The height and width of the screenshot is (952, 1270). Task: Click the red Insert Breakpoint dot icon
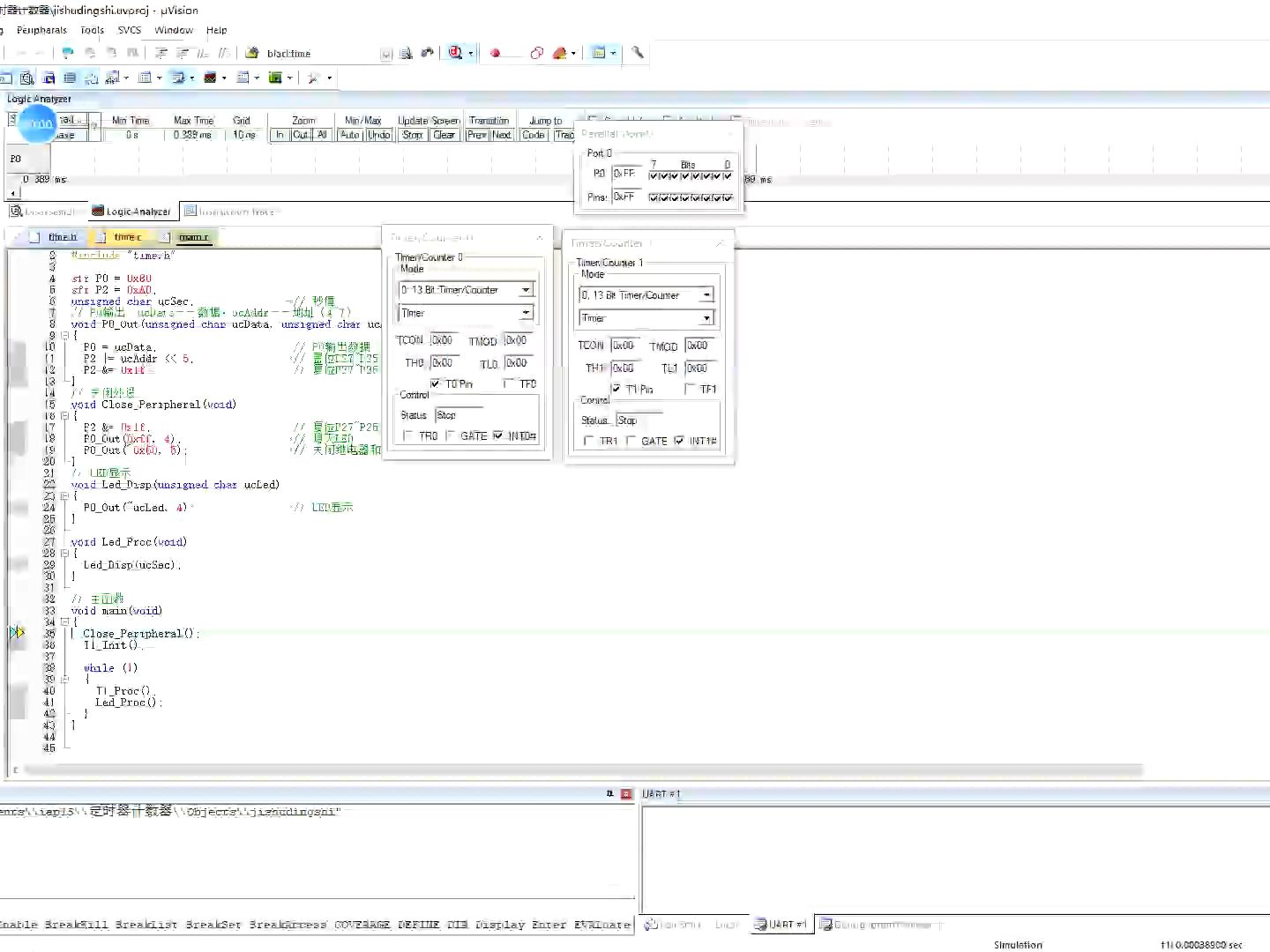(x=495, y=53)
